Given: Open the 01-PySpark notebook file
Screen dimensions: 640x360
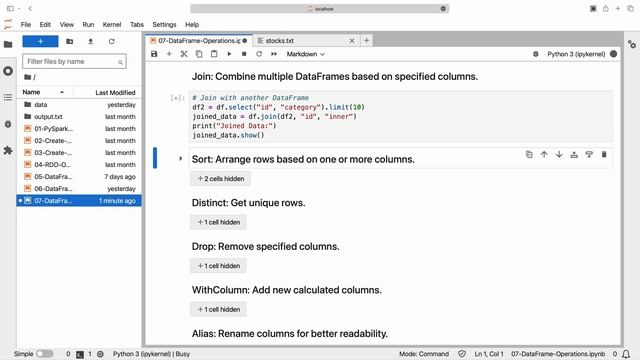Looking at the screenshot, I should [79, 129].
